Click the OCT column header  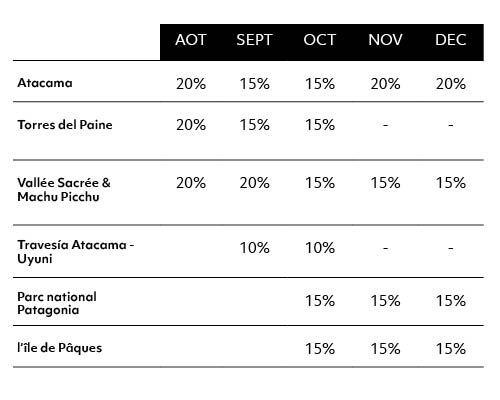(x=319, y=40)
